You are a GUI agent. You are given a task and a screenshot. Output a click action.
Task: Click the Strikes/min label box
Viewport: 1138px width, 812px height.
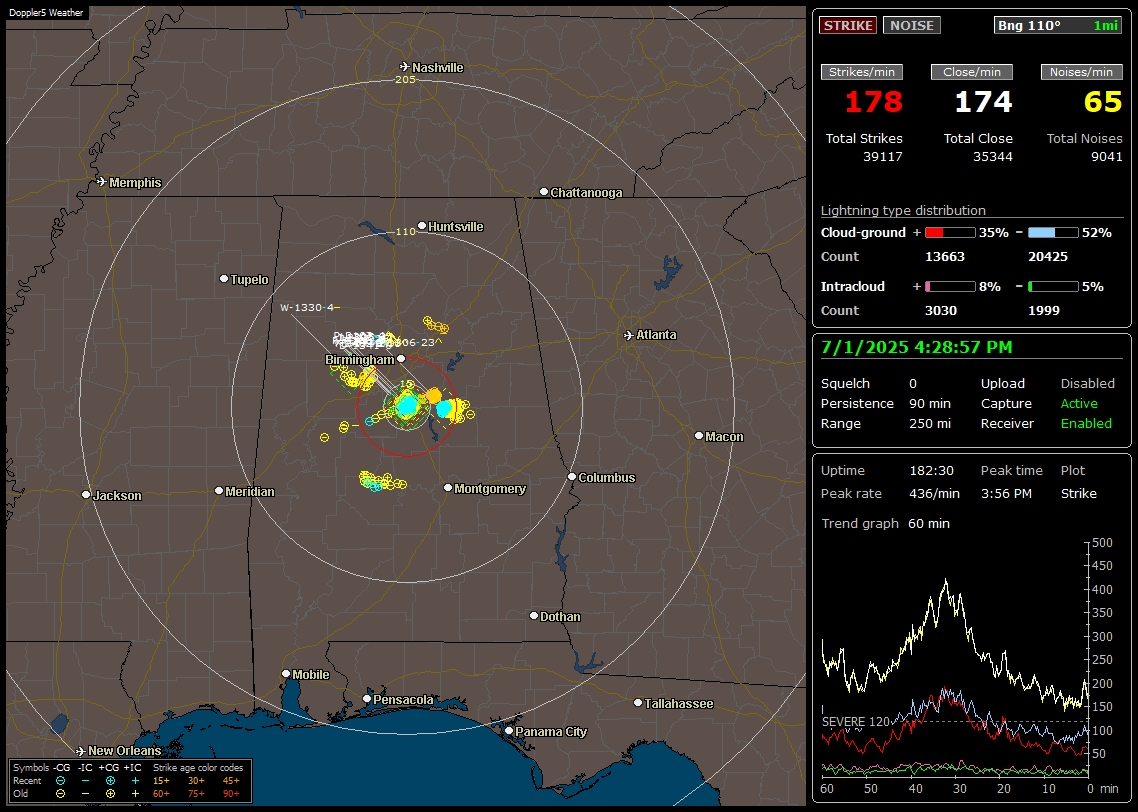[861, 72]
